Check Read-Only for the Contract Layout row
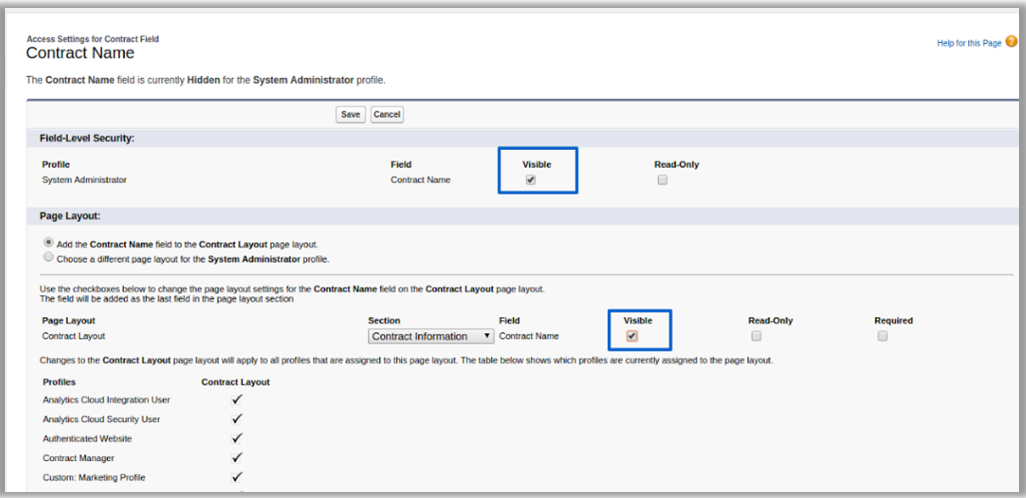 click(756, 336)
